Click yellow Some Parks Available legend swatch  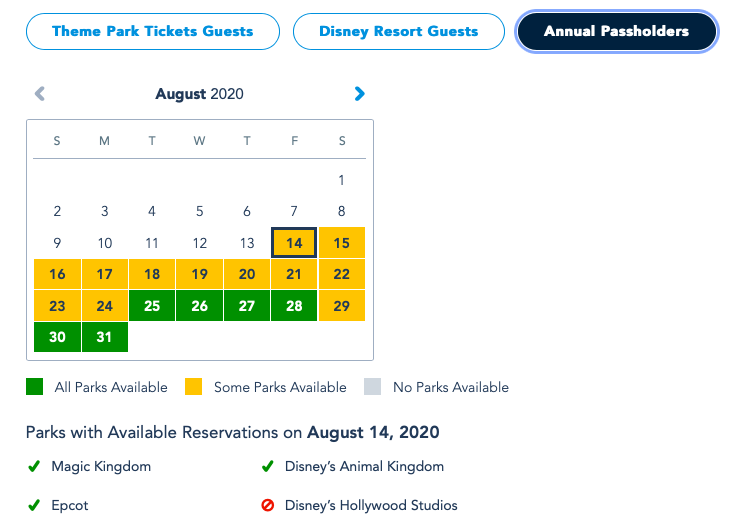pyautogui.click(x=195, y=387)
